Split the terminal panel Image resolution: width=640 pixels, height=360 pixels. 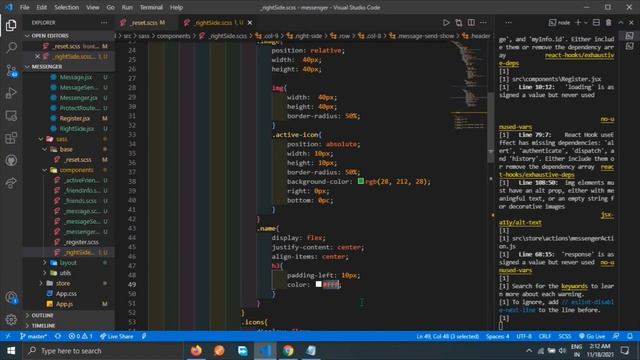[596, 22]
